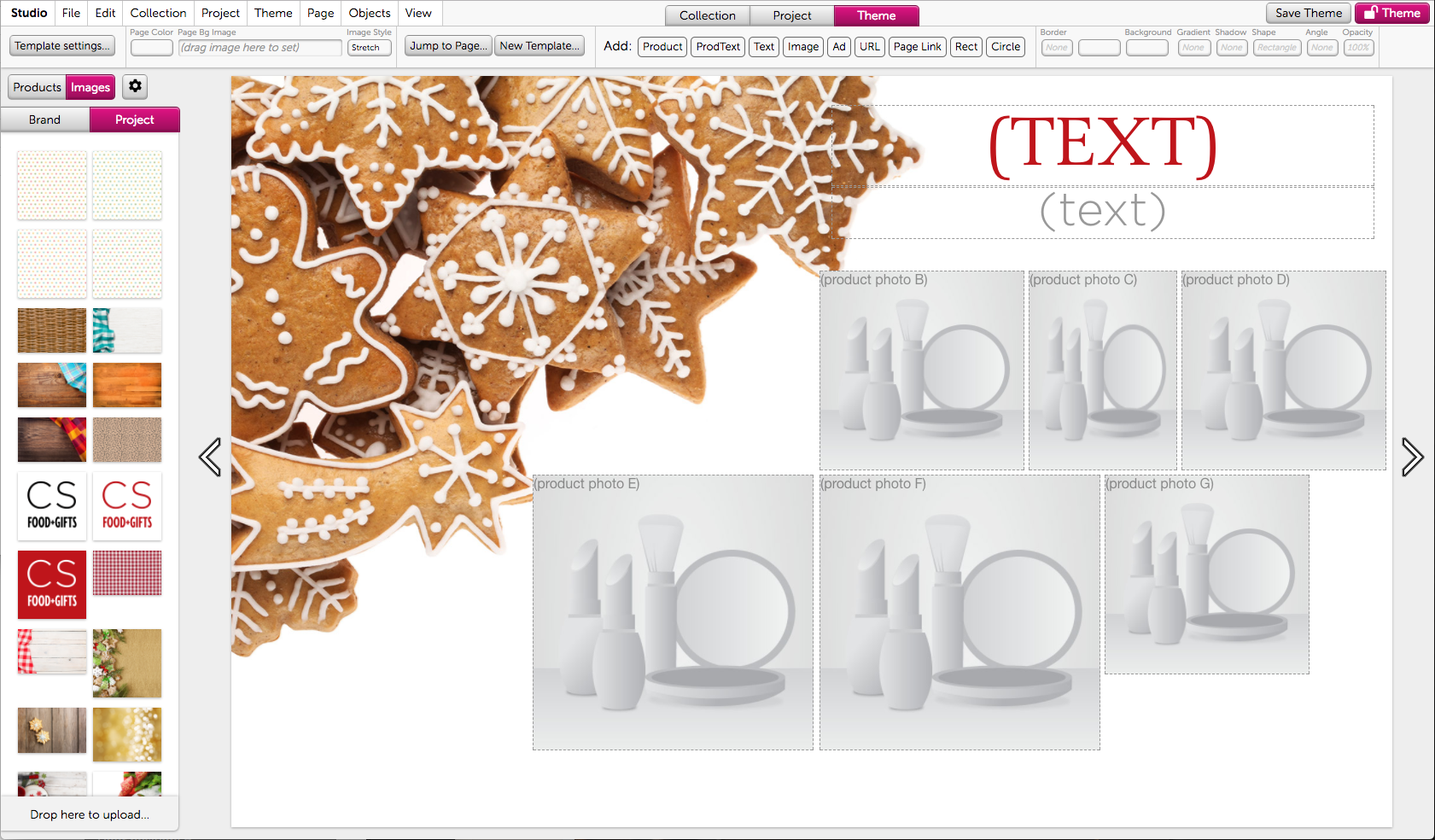
Task: Add a ProdText object
Action: point(718,47)
